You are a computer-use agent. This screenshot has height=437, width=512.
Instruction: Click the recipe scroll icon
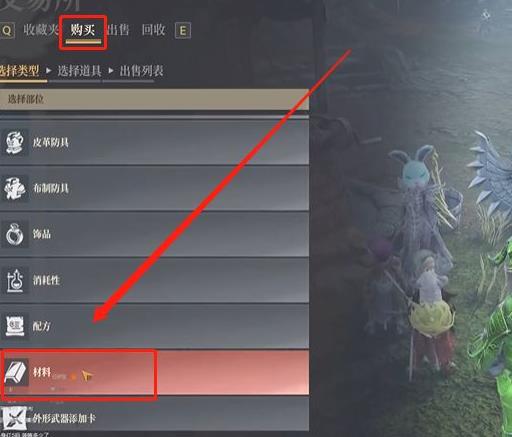[x=15, y=326]
